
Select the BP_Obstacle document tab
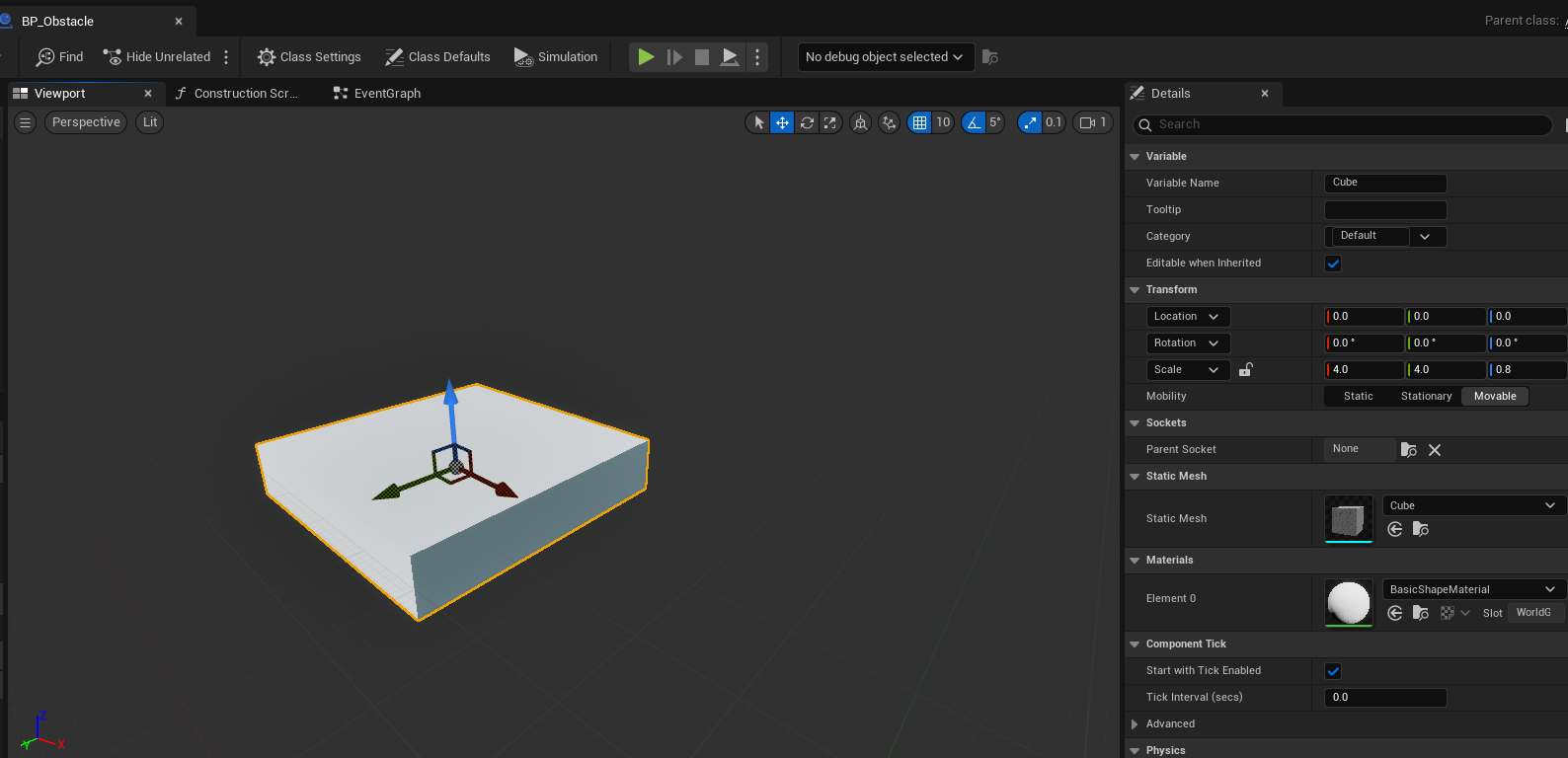(57, 21)
